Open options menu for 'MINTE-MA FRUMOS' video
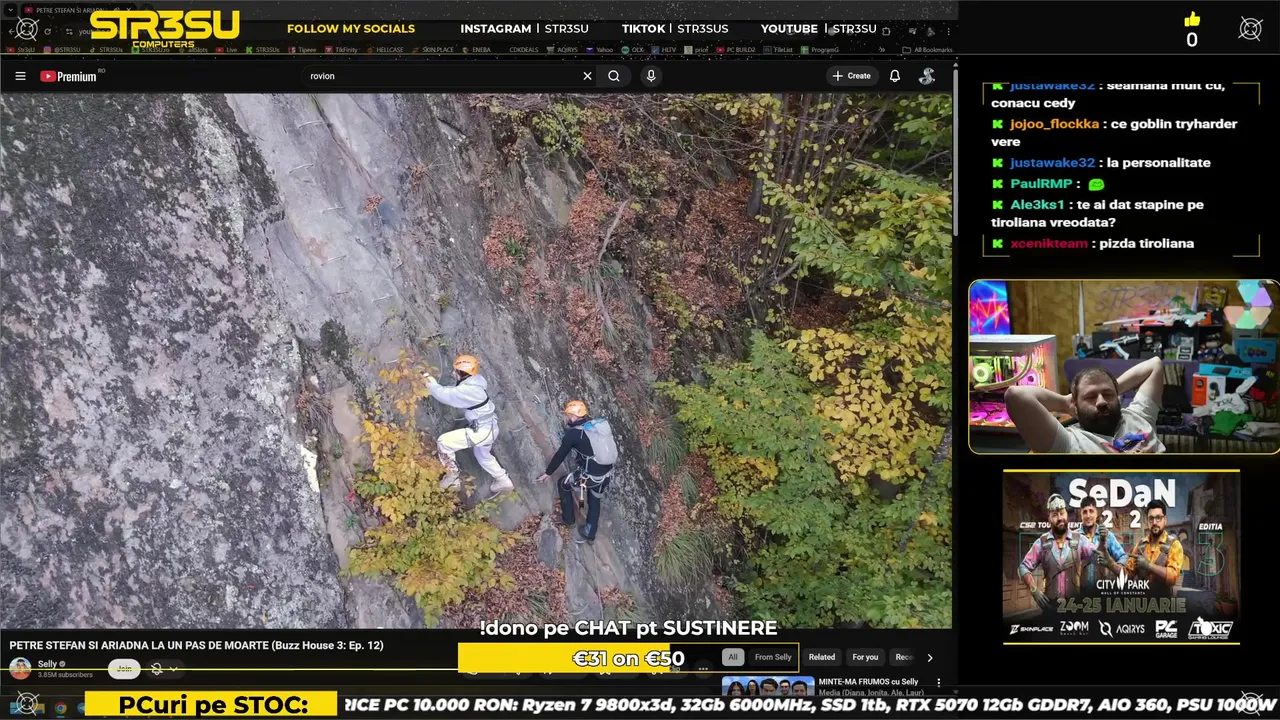This screenshot has height=720, width=1280. [938, 683]
